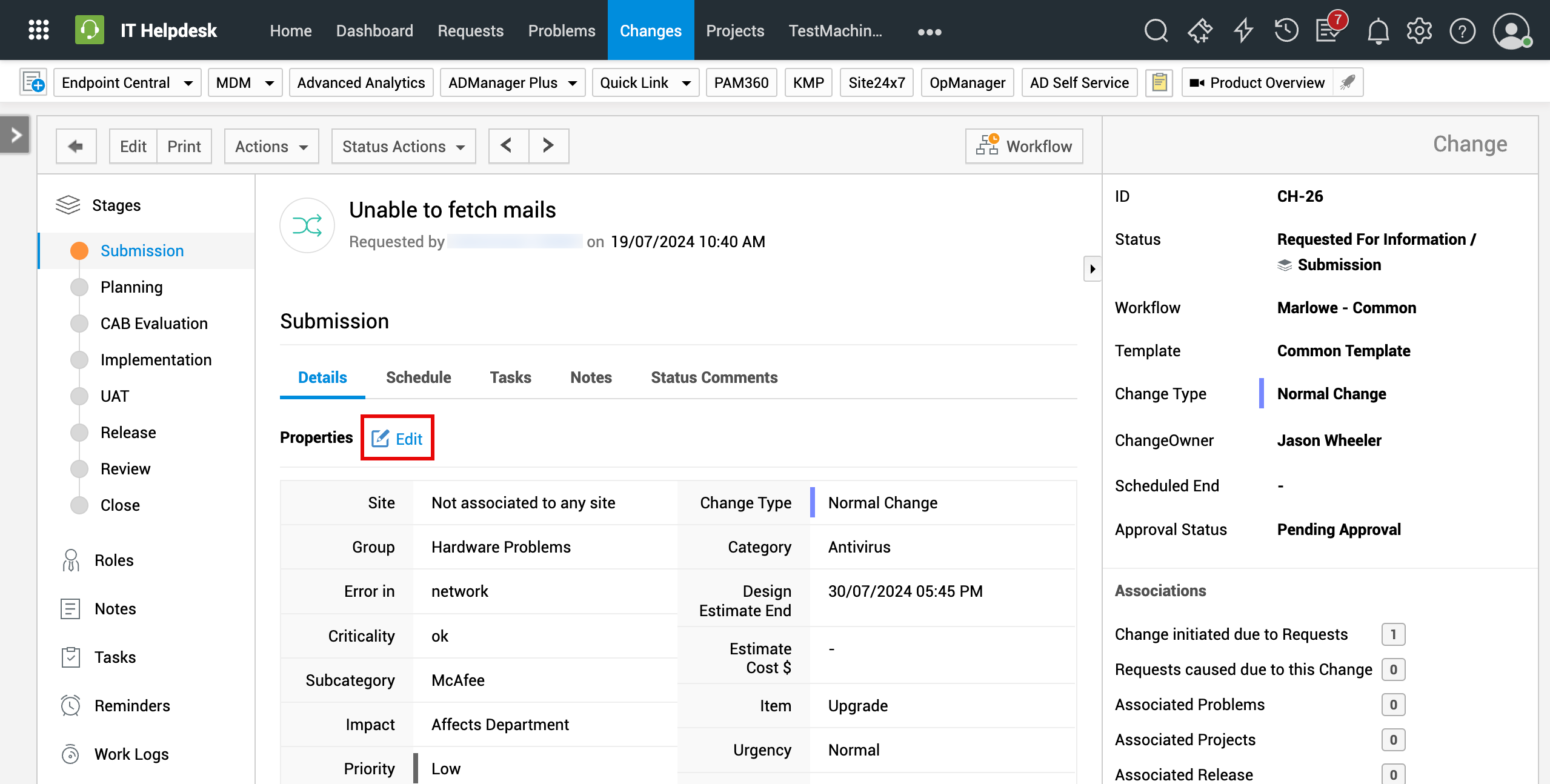Expand the Actions dropdown
This screenshot has height=784, width=1550.
point(271,146)
